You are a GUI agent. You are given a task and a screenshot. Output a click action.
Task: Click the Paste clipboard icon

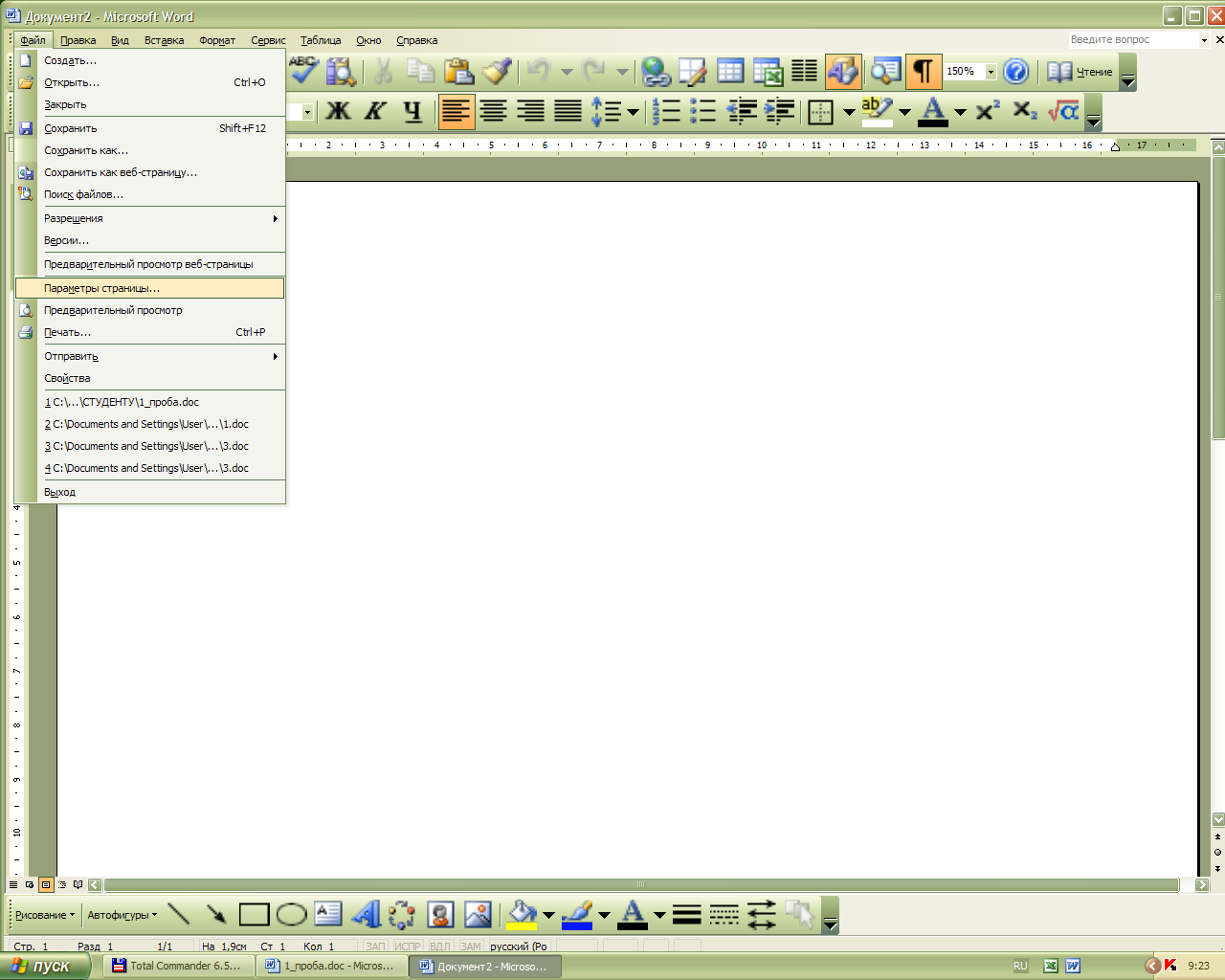pos(458,71)
